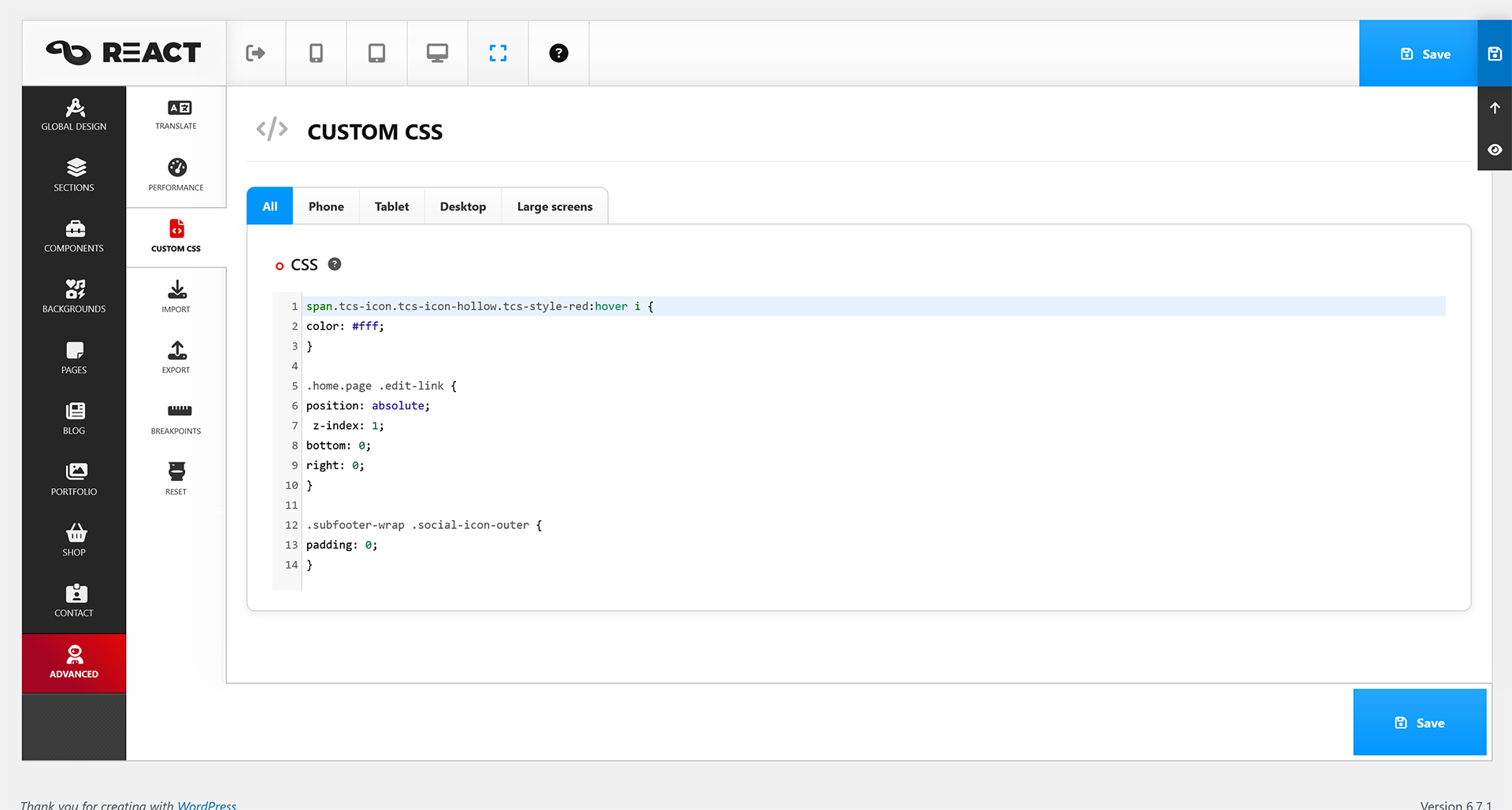Click the Reset icon
Image resolution: width=1512 pixels, height=810 pixels.
coord(176,479)
